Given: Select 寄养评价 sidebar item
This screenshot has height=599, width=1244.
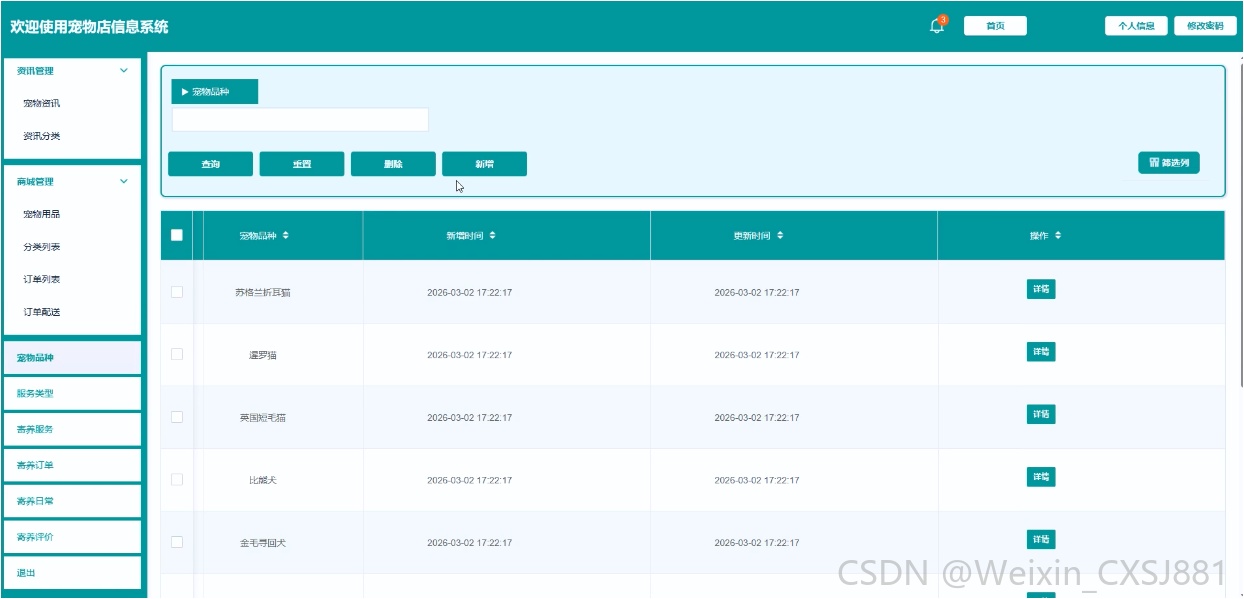Looking at the screenshot, I should [72, 537].
